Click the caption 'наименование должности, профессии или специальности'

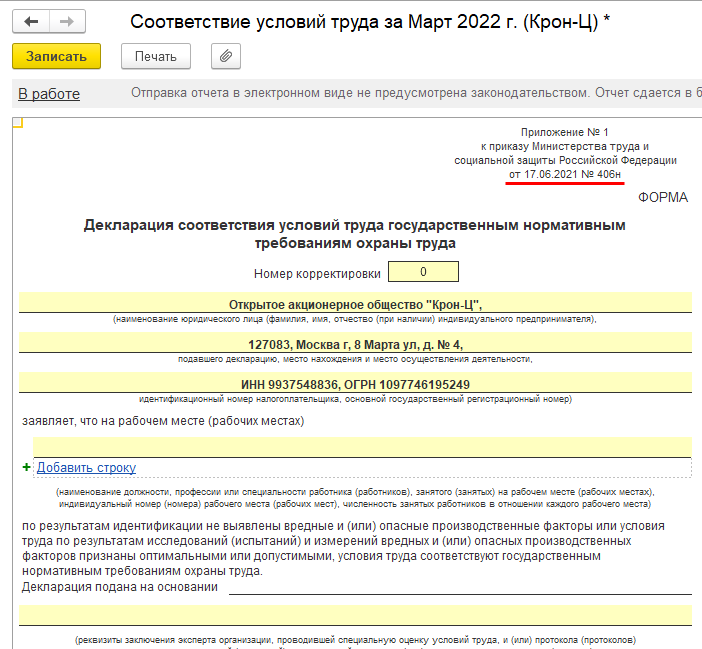[355, 498]
